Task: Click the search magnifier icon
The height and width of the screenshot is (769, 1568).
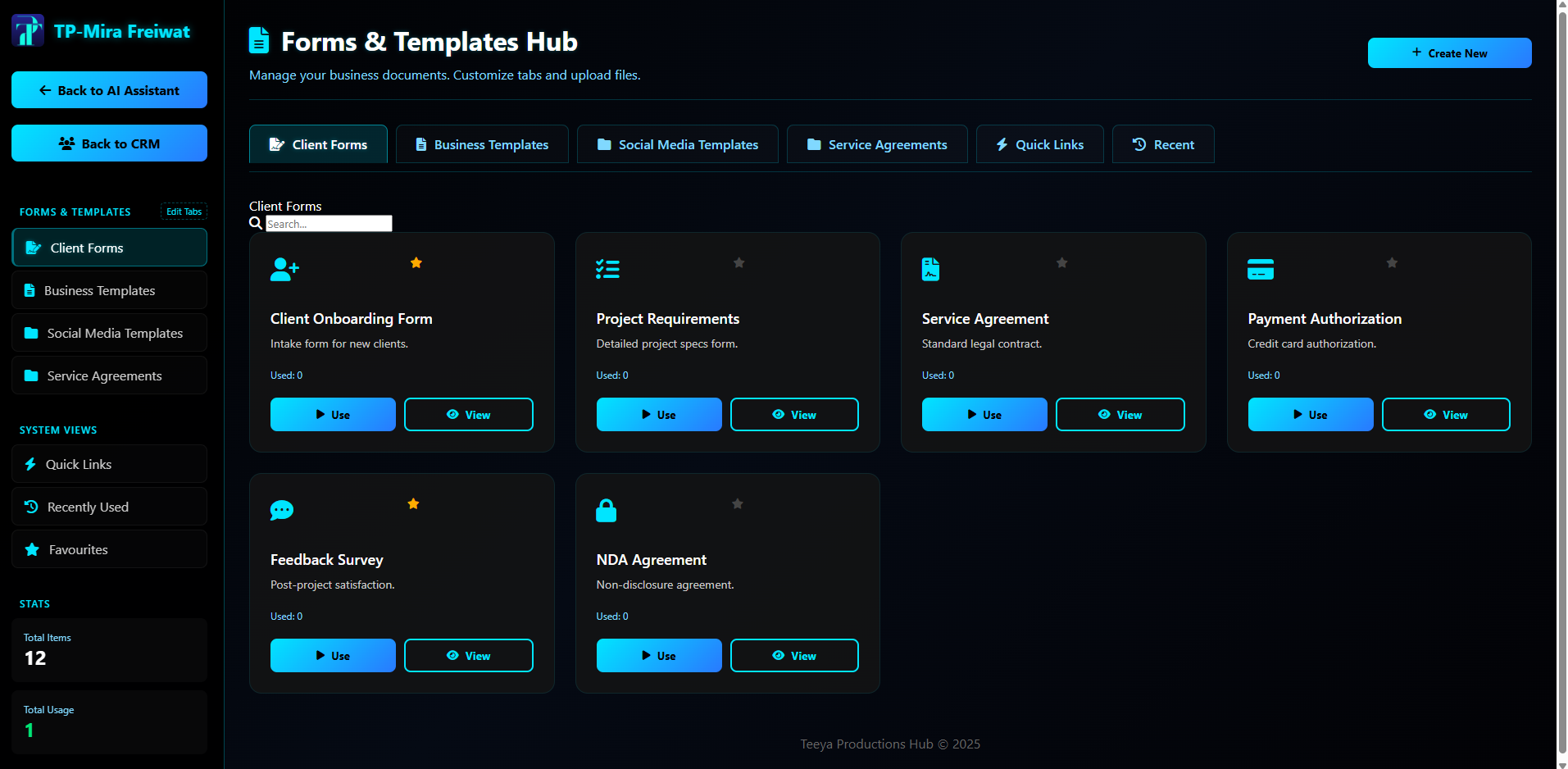Action: tap(256, 223)
